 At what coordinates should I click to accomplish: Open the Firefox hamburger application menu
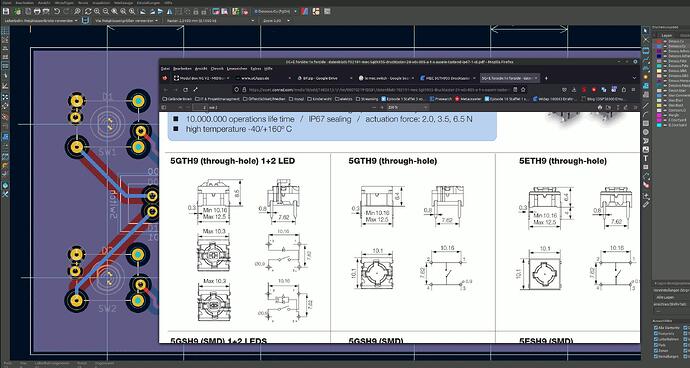click(633, 90)
